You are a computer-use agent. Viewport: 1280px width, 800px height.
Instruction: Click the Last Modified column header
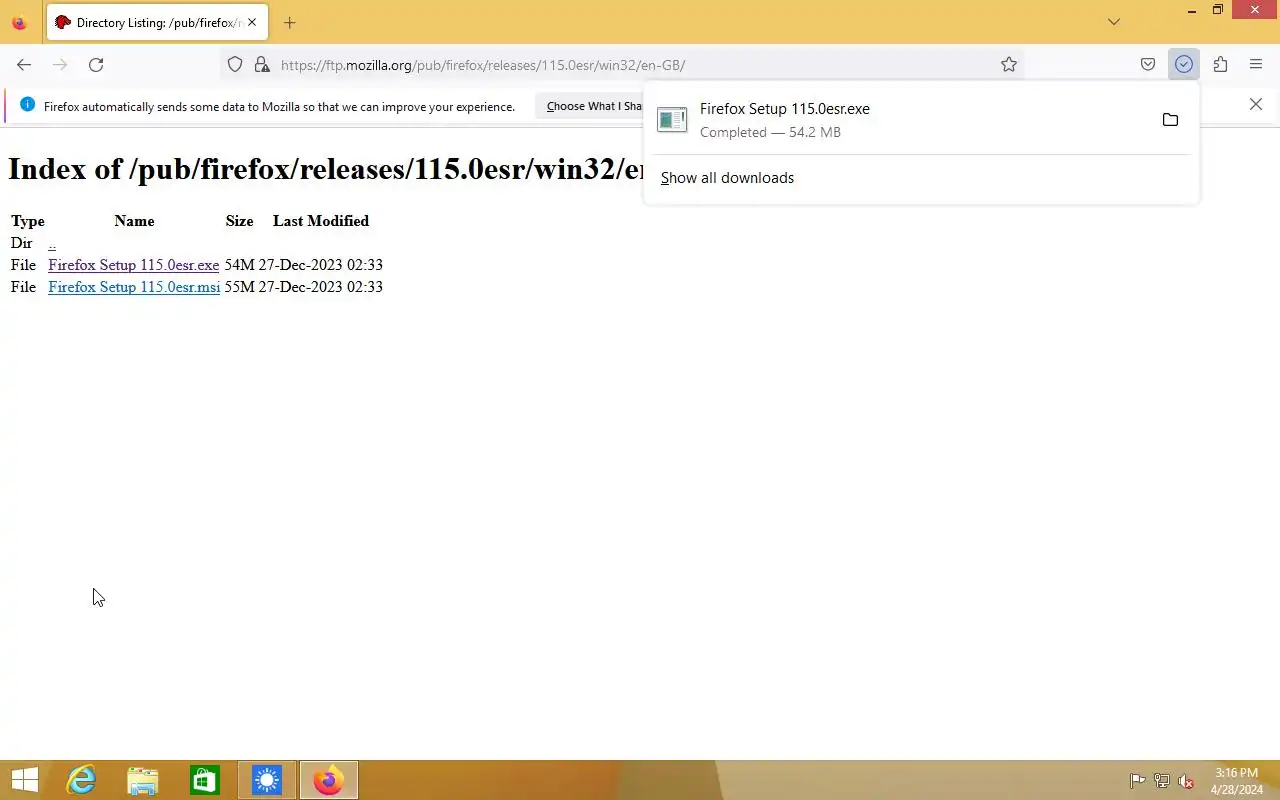(321, 221)
